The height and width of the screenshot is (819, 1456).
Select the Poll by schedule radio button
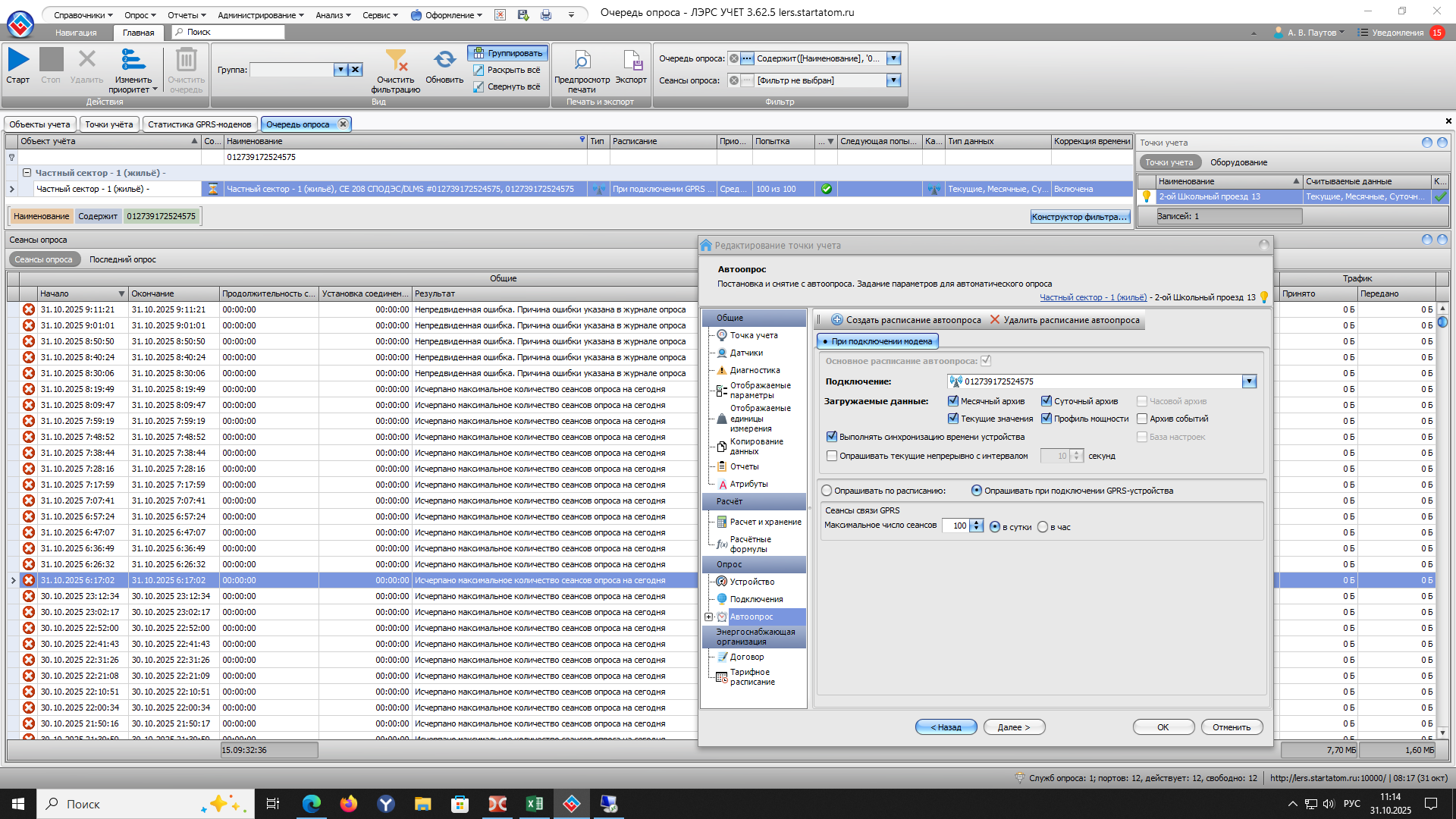[827, 491]
